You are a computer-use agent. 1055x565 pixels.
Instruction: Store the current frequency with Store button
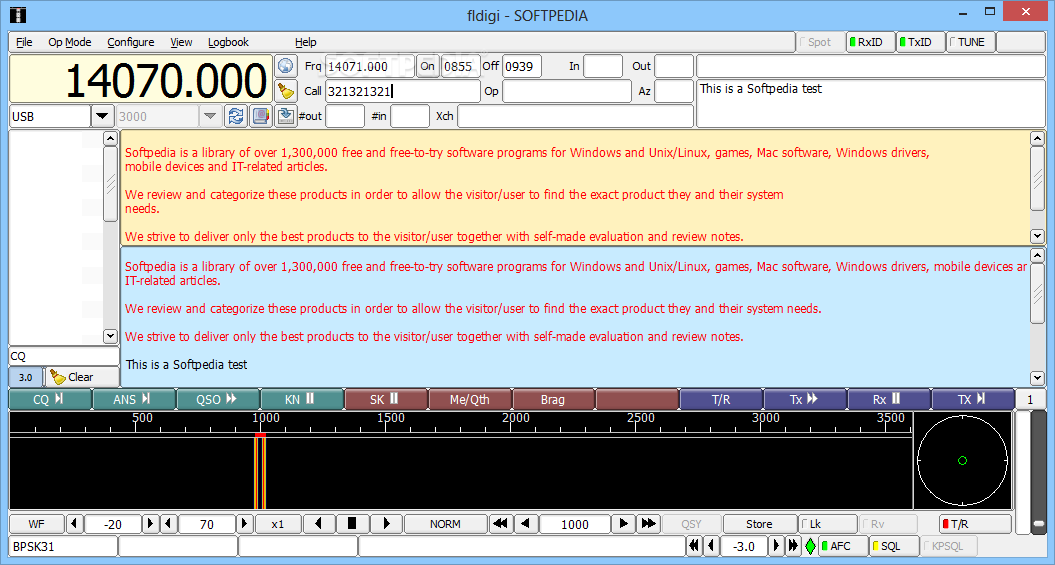pyautogui.click(x=759, y=524)
